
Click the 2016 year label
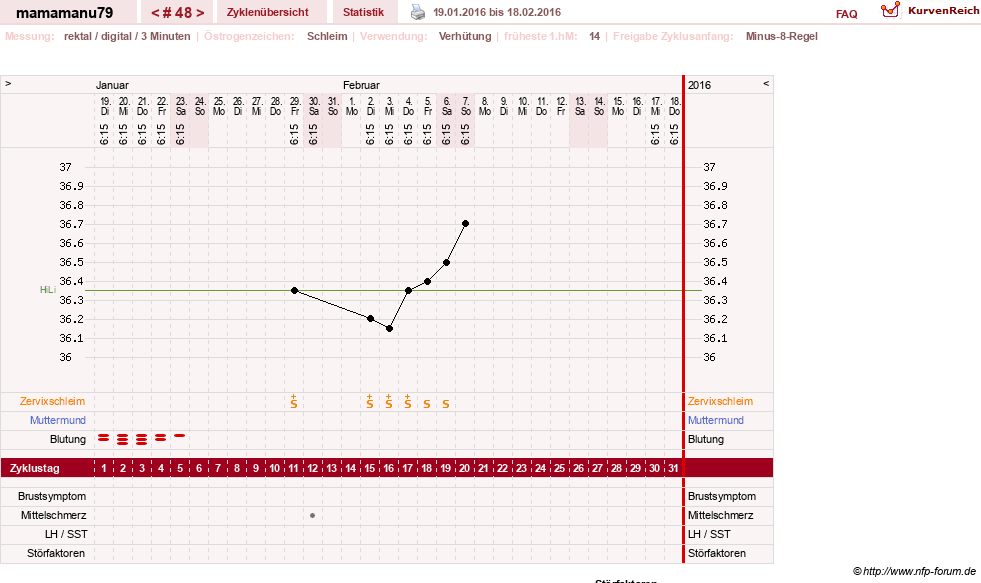(x=699, y=85)
